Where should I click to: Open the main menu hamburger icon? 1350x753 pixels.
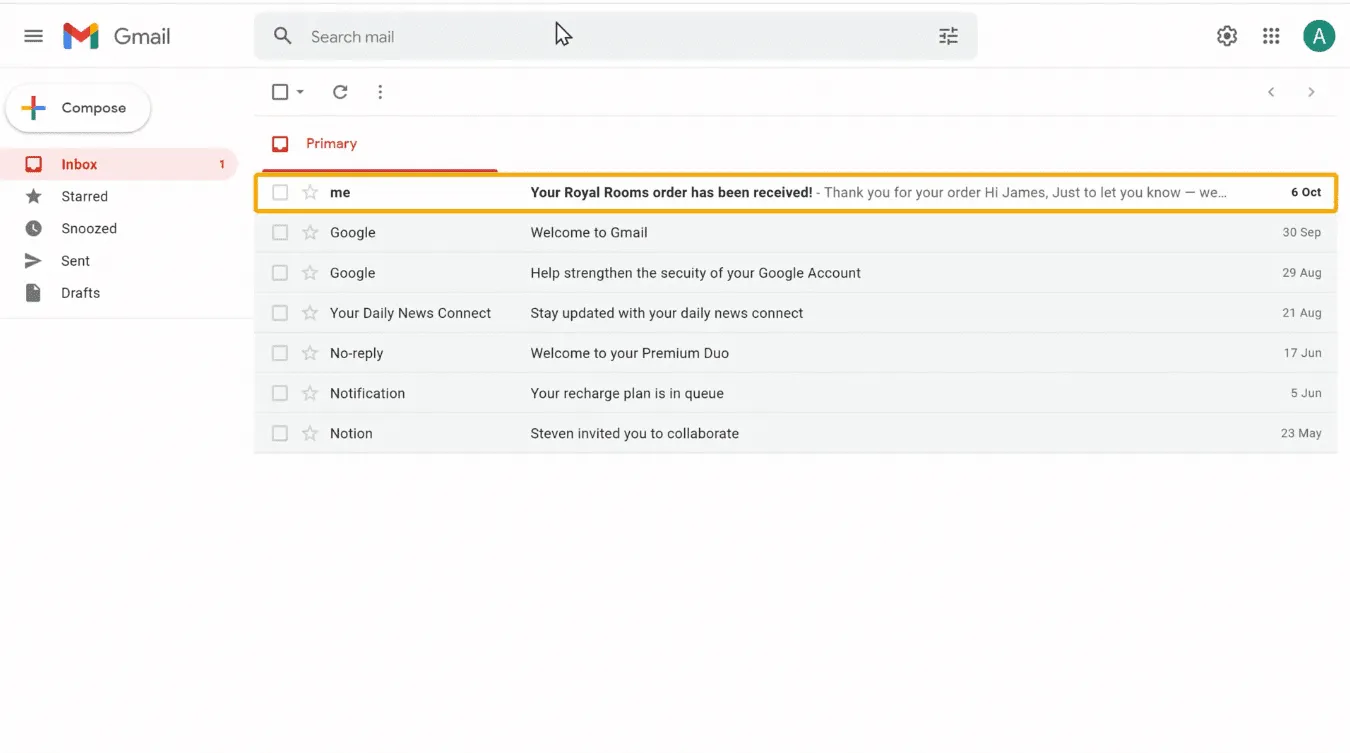[33, 36]
